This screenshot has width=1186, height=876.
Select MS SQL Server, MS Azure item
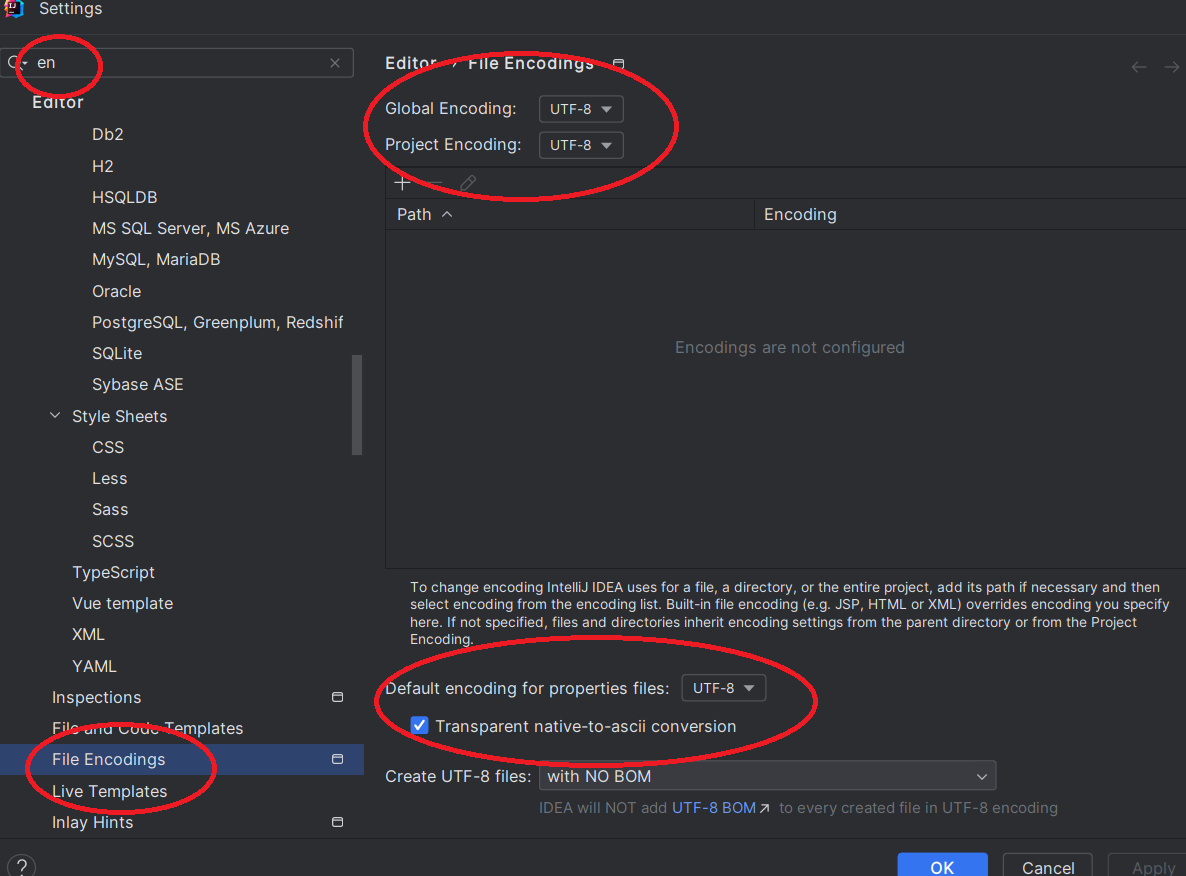(x=190, y=228)
